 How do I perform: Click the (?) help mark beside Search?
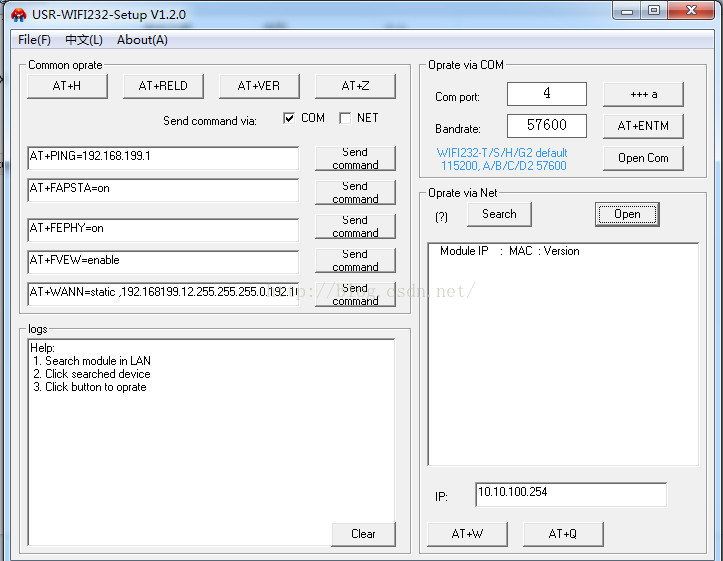point(441,217)
